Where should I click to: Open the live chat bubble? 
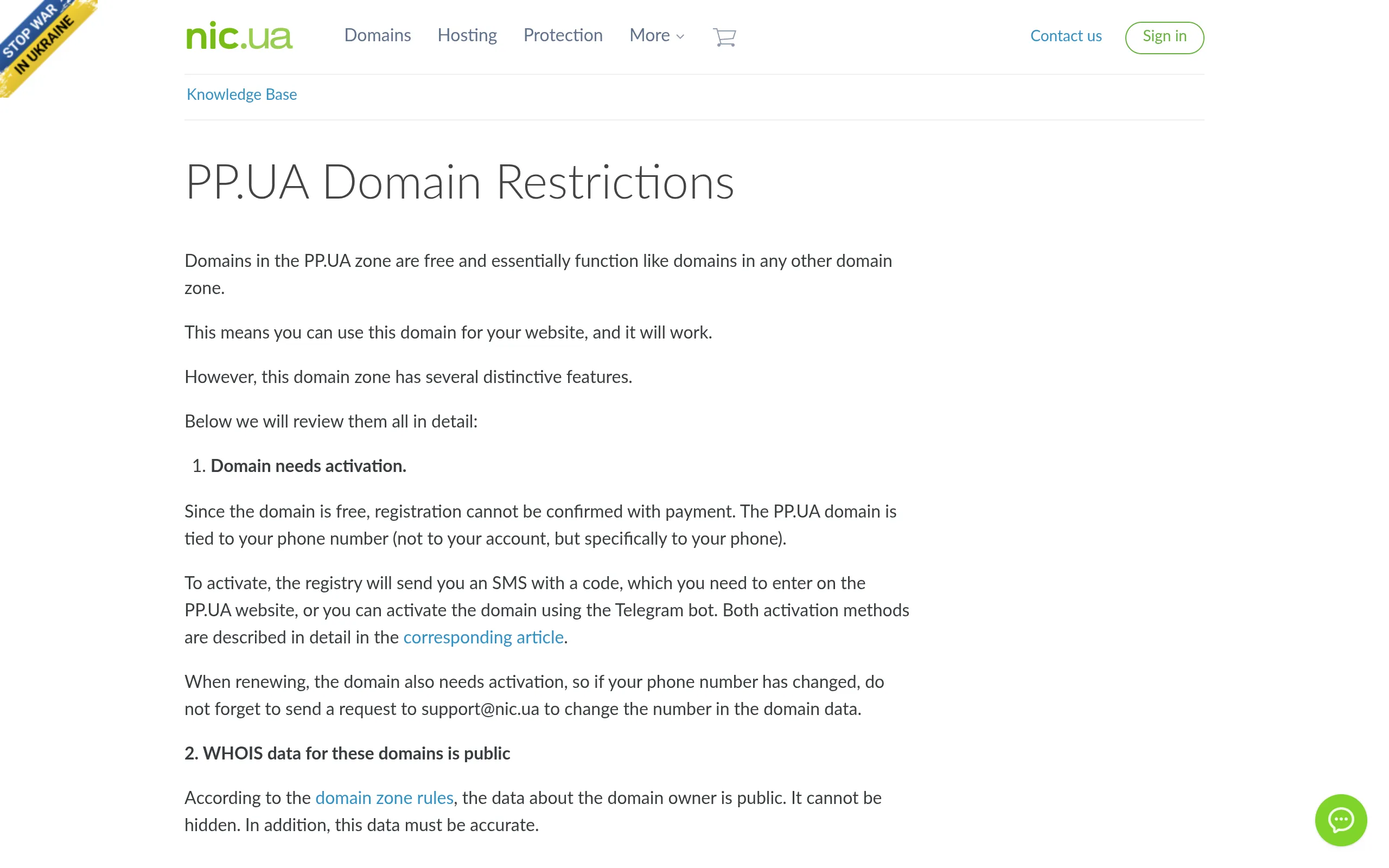pos(1341,820)
